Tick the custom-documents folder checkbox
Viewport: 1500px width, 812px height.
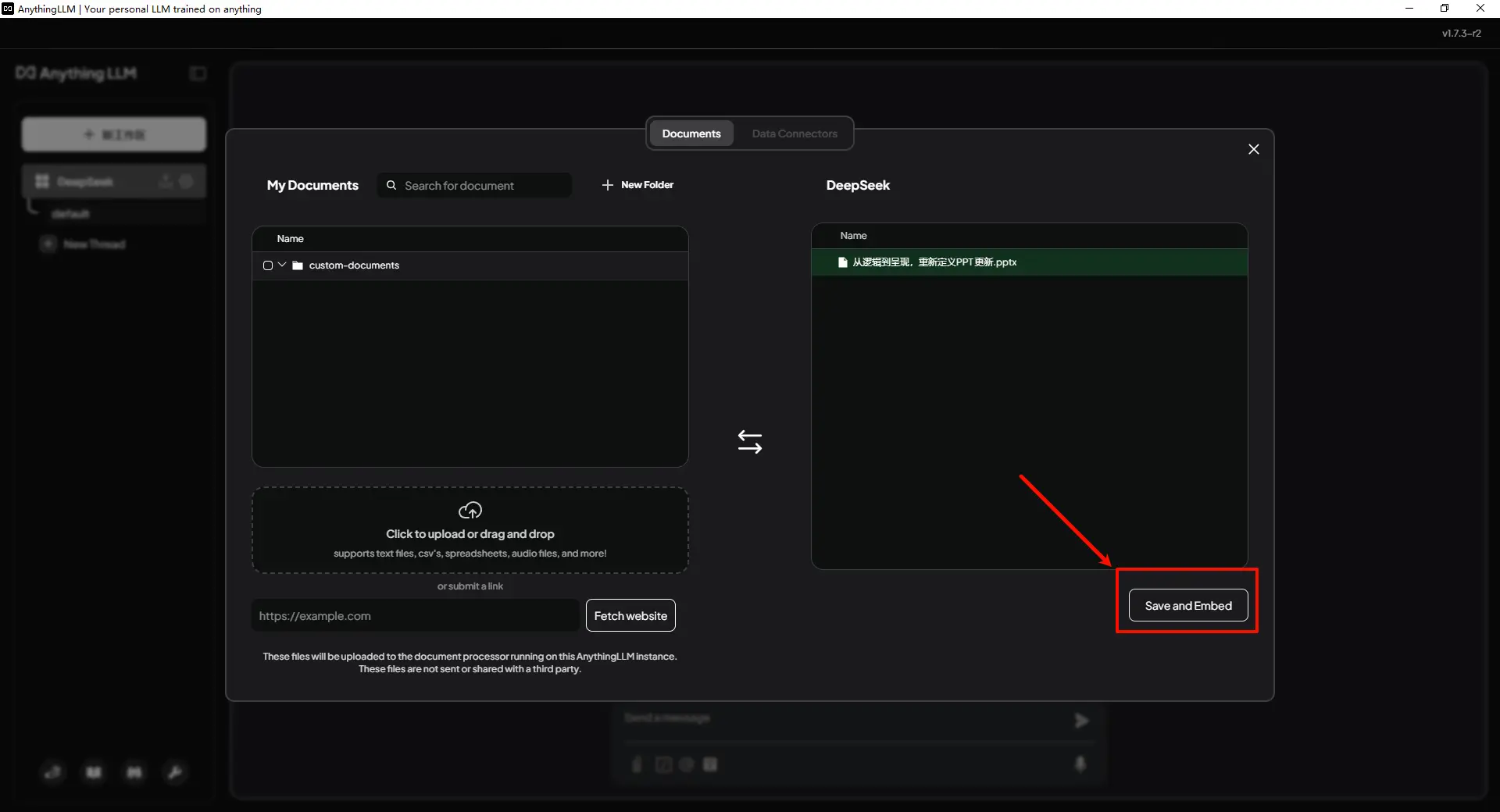point(268,265)
